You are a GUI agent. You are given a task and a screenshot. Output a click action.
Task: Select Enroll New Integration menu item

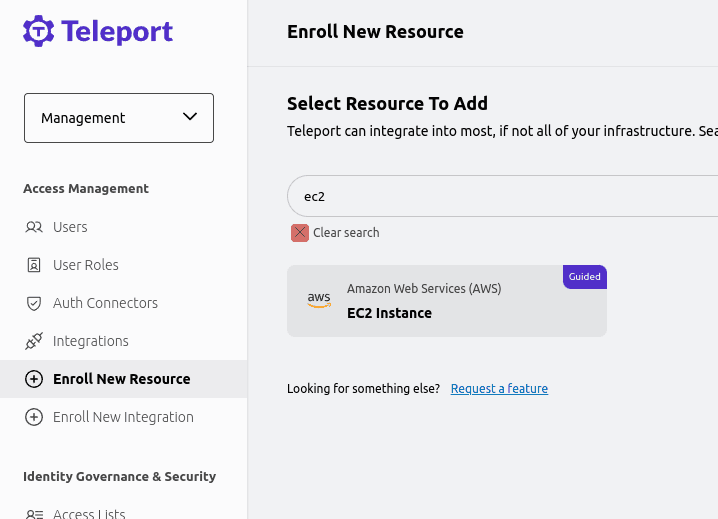click(124, 417)
